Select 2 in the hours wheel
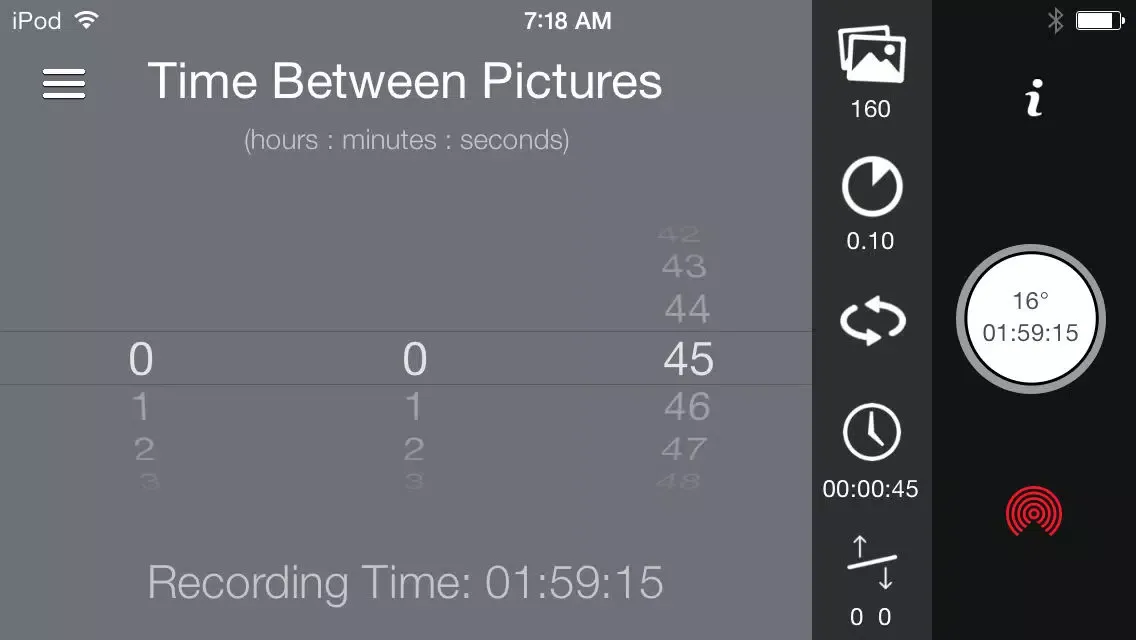This screenshot has height=640, width=1136. pos(144,449)
